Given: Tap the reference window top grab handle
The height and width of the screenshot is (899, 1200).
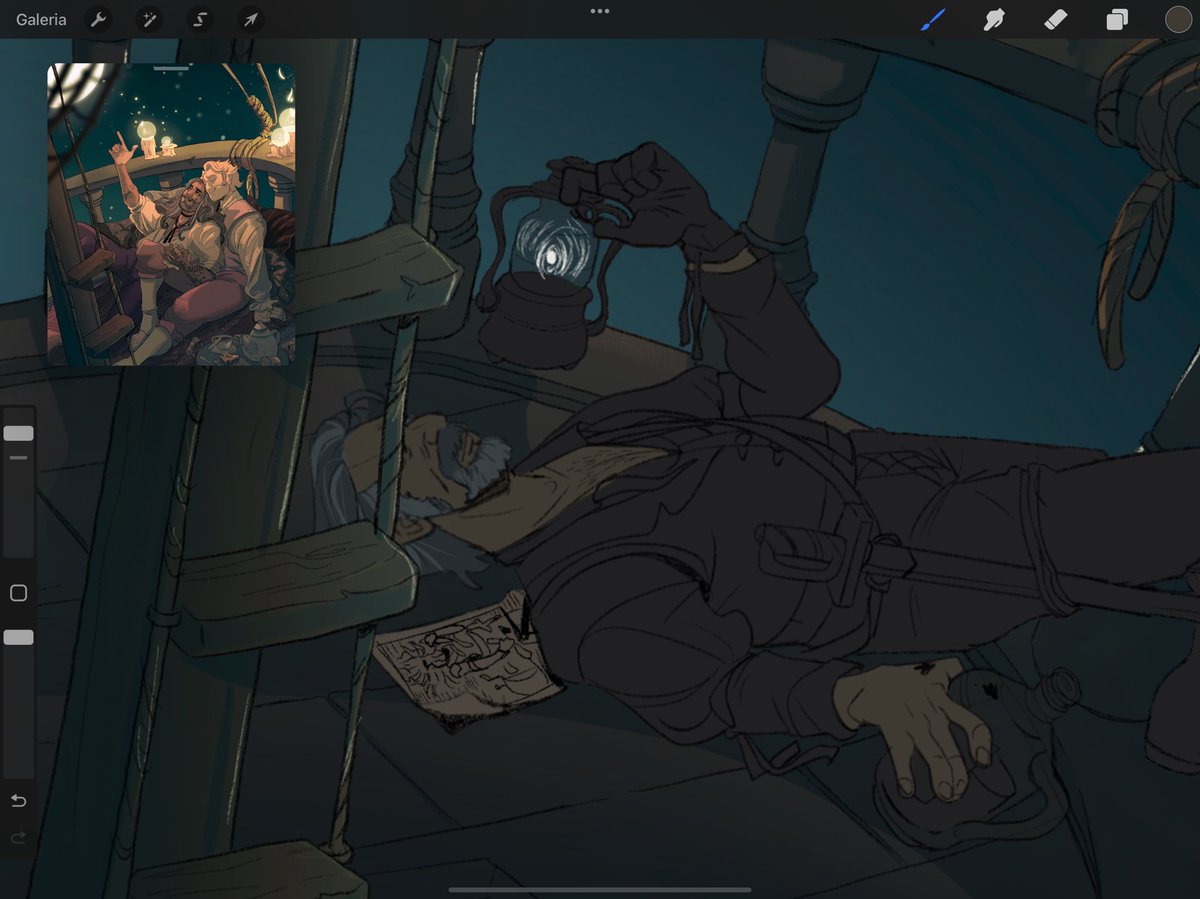Looking at the screenshot, I should point(171,68).
